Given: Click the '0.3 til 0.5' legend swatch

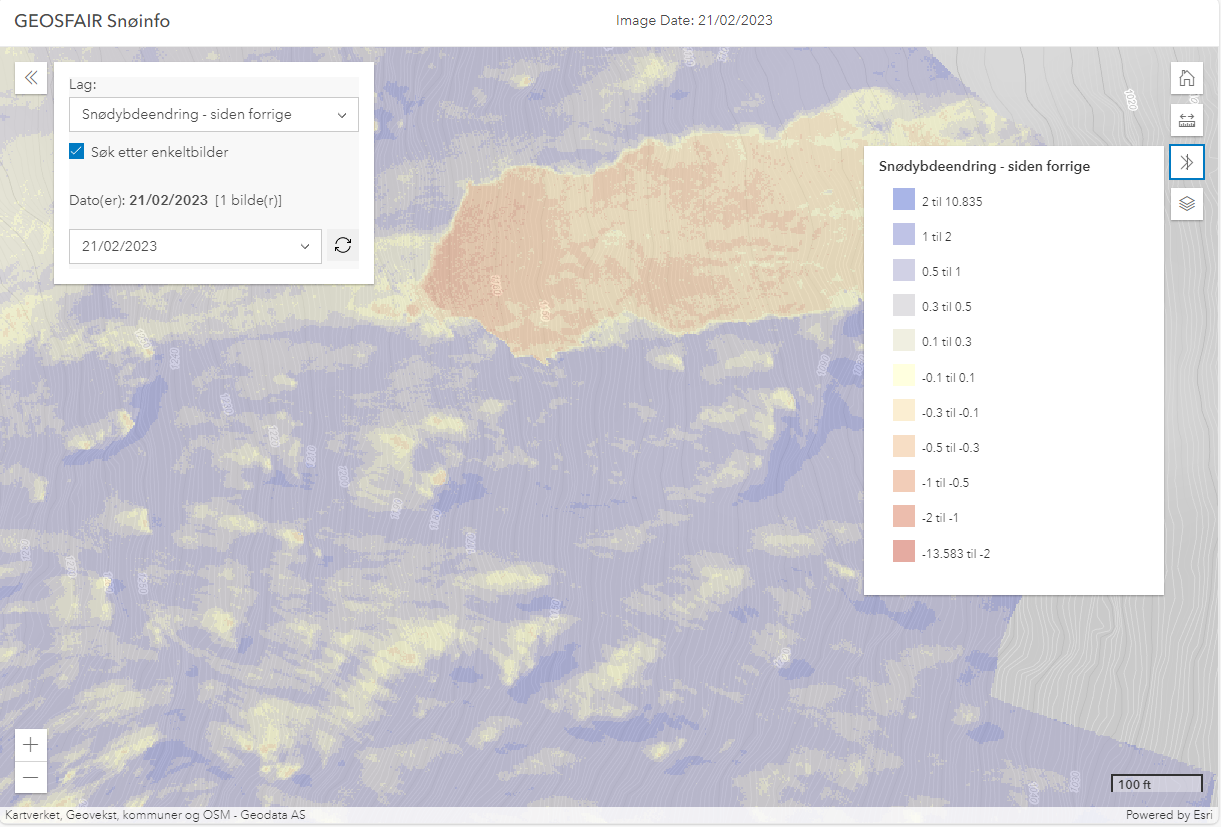Looking at the screenshot, I should (904, 306).
